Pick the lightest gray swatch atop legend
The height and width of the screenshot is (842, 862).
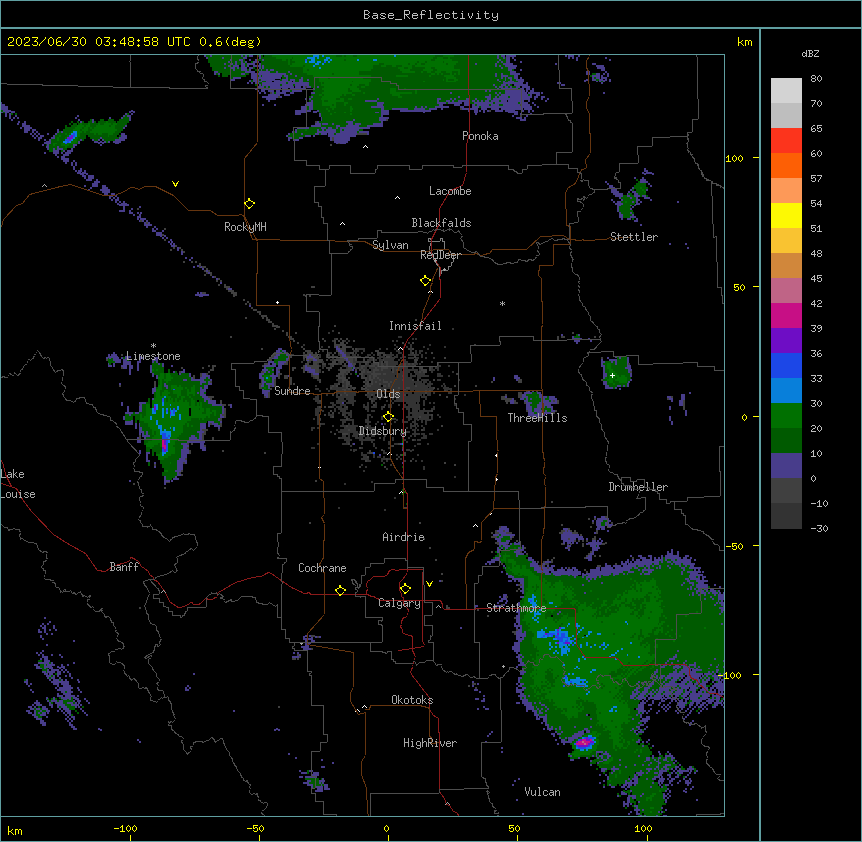786,91
